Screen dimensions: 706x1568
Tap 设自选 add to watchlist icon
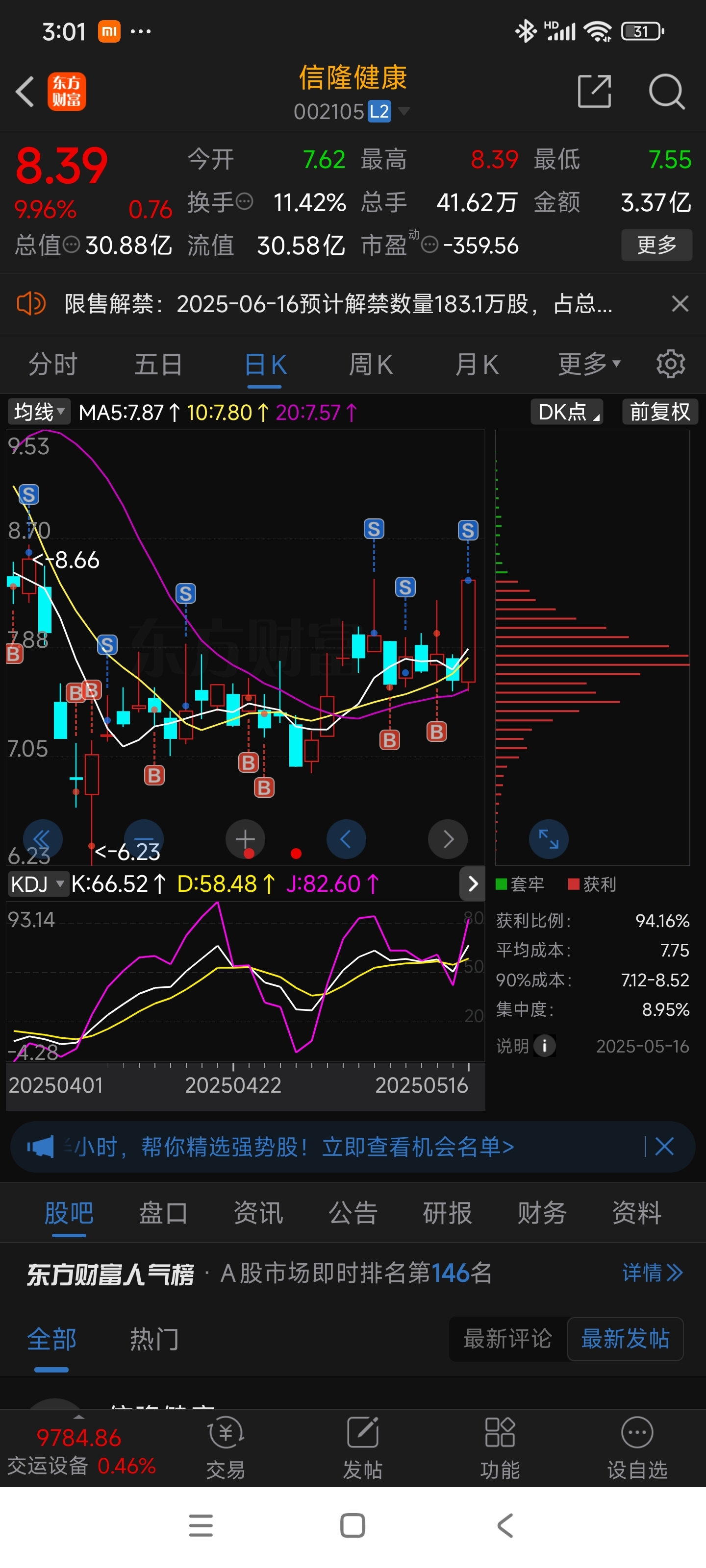tap(637, 1448)
